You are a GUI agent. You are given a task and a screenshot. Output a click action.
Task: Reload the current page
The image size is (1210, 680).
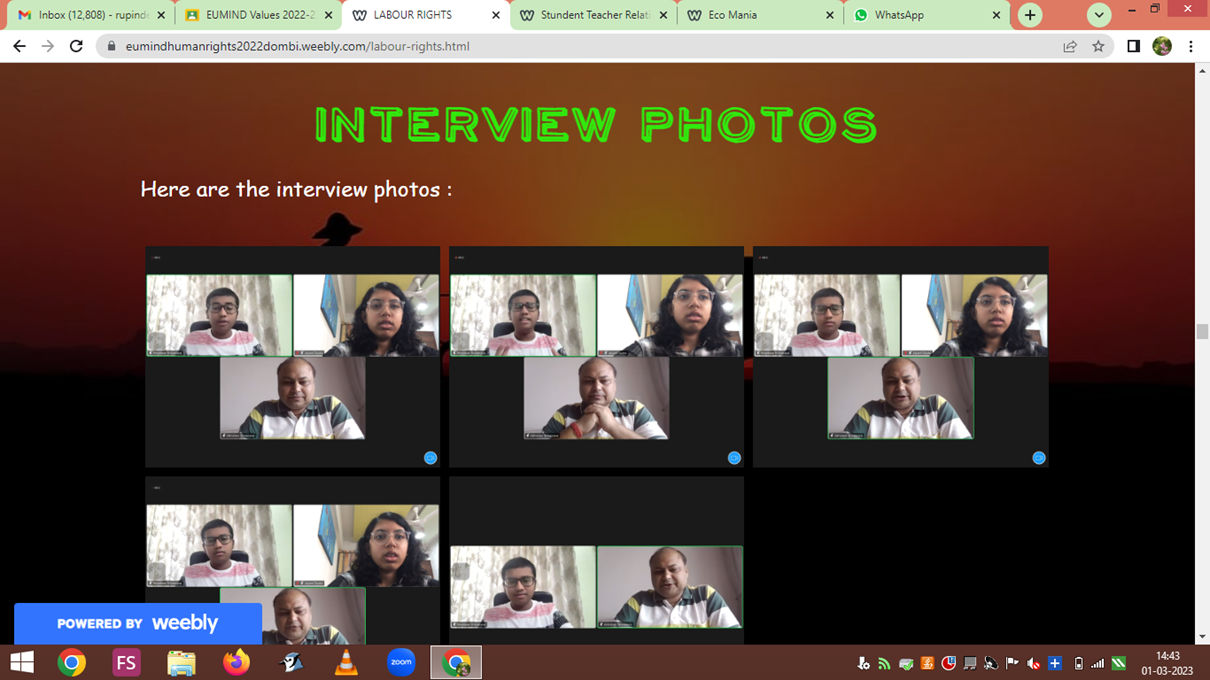click(76, 46)
